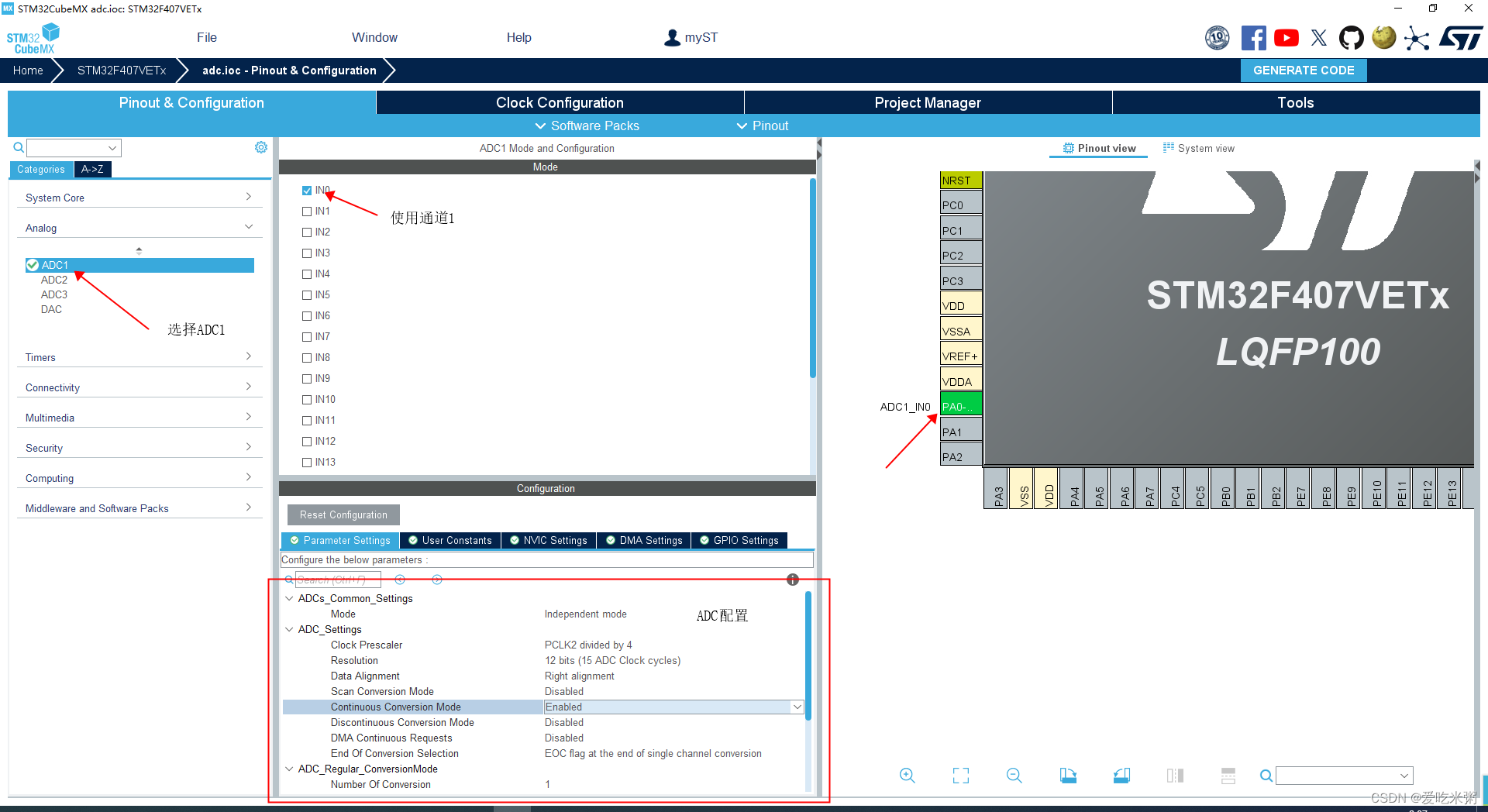Screen dimensions: 1488x812
Task: Click the parameter search input field
Action: 338,580
